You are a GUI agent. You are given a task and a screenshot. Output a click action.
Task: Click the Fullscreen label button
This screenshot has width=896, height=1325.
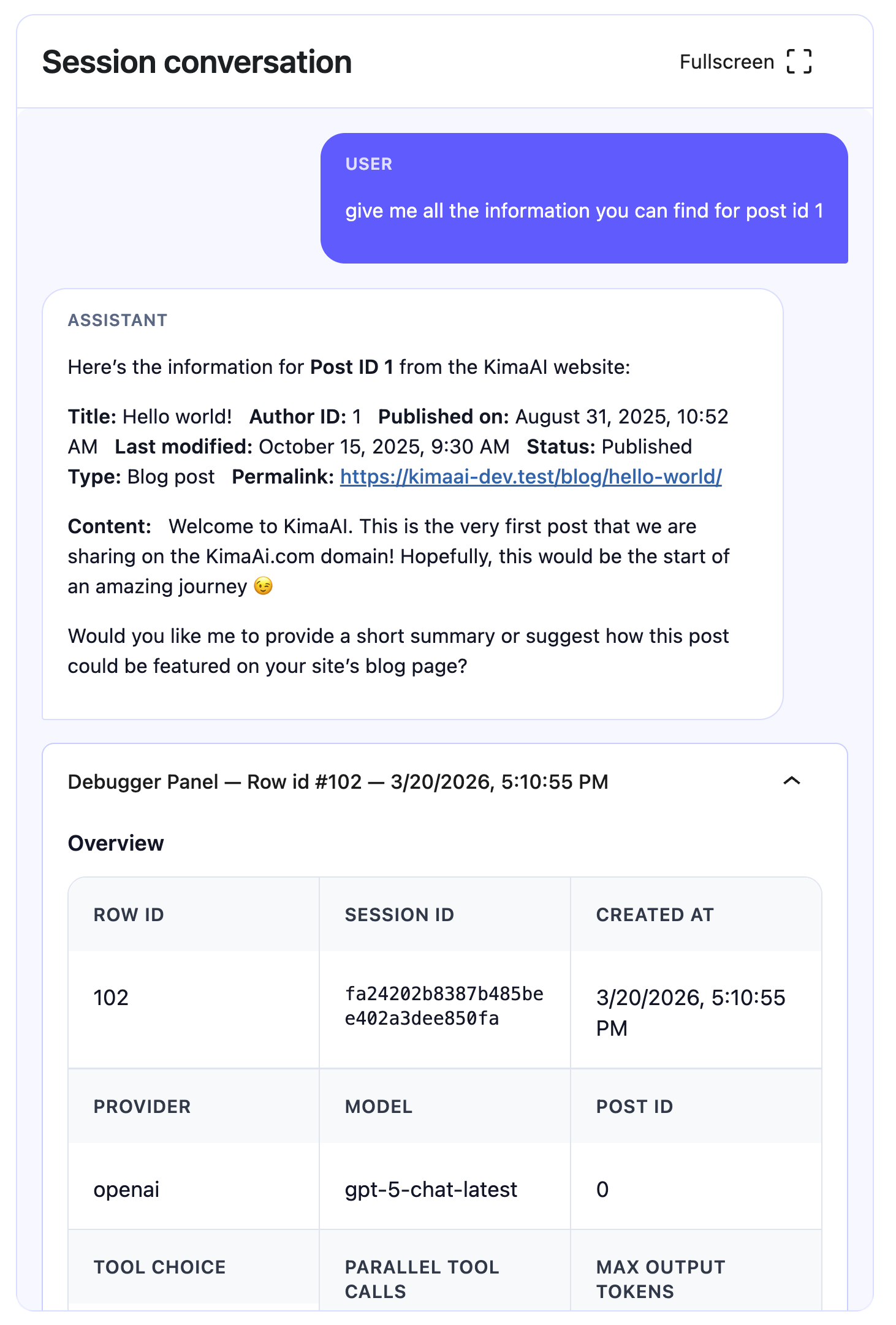pyautogui.click(x=726, y=62)
